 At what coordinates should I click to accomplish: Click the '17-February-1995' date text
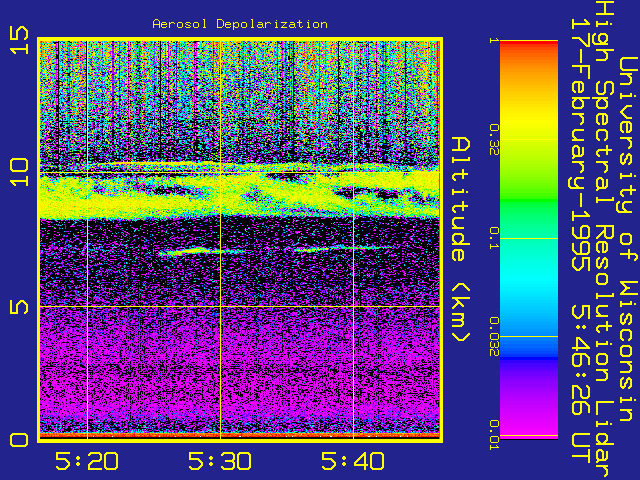580,144
